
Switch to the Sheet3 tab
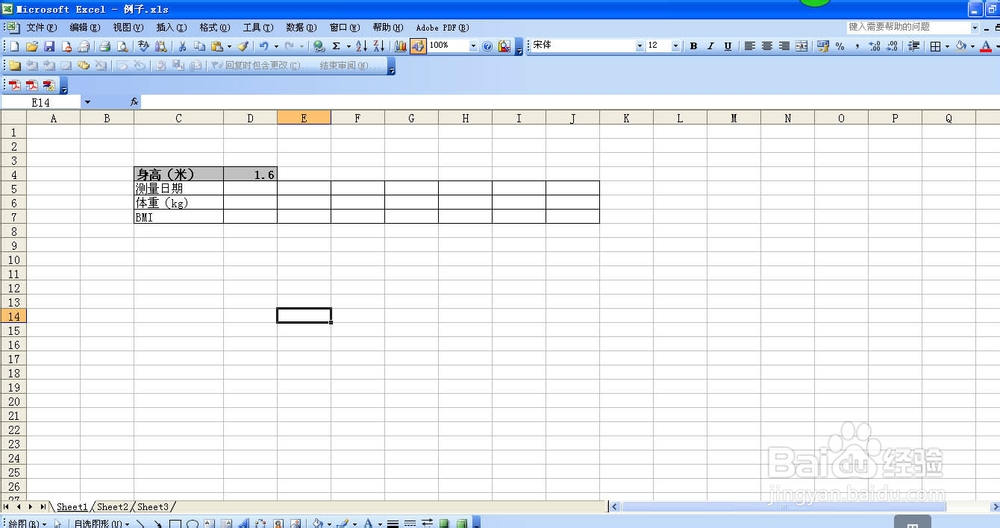click(x=153, y=507)
